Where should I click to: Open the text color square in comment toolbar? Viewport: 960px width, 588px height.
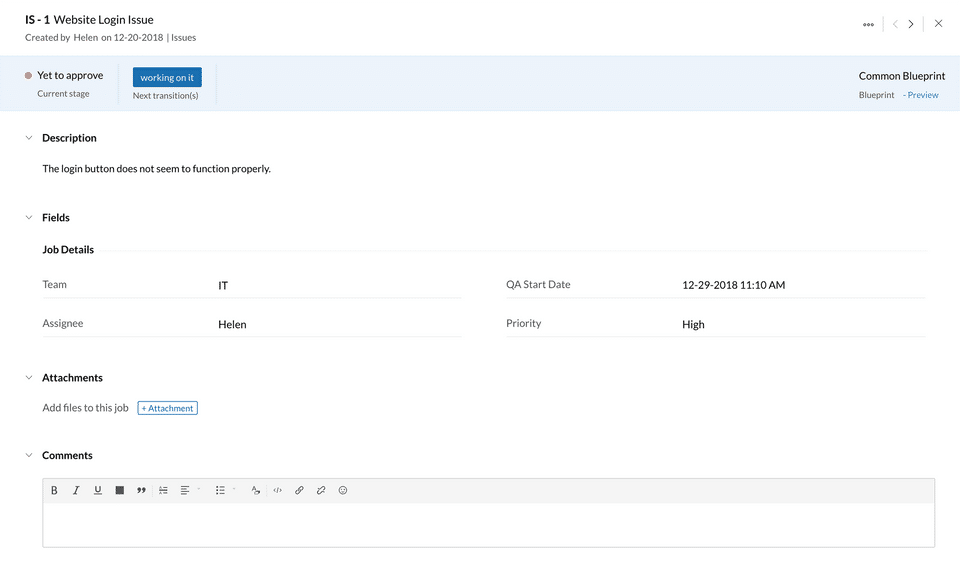click(119, 490)
